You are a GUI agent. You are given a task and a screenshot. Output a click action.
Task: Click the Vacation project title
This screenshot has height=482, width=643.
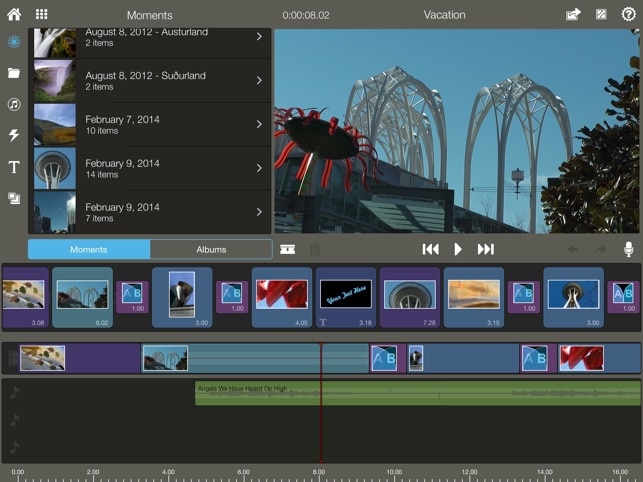coord(444,15)
